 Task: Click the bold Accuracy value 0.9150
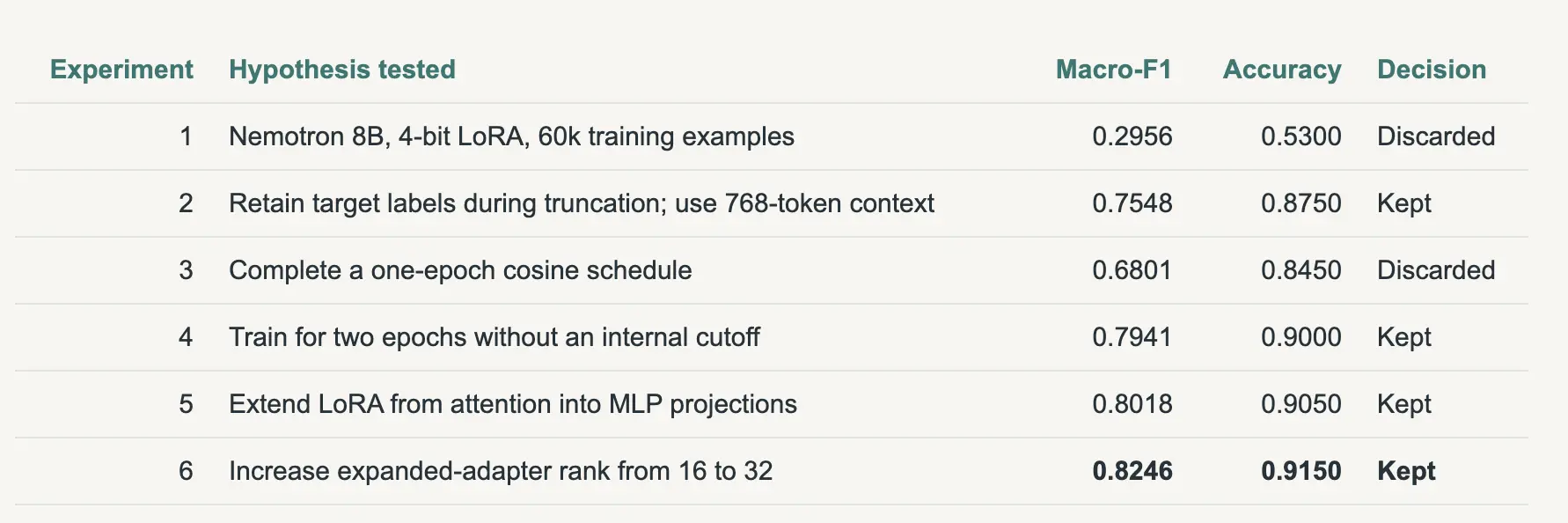1301,471
